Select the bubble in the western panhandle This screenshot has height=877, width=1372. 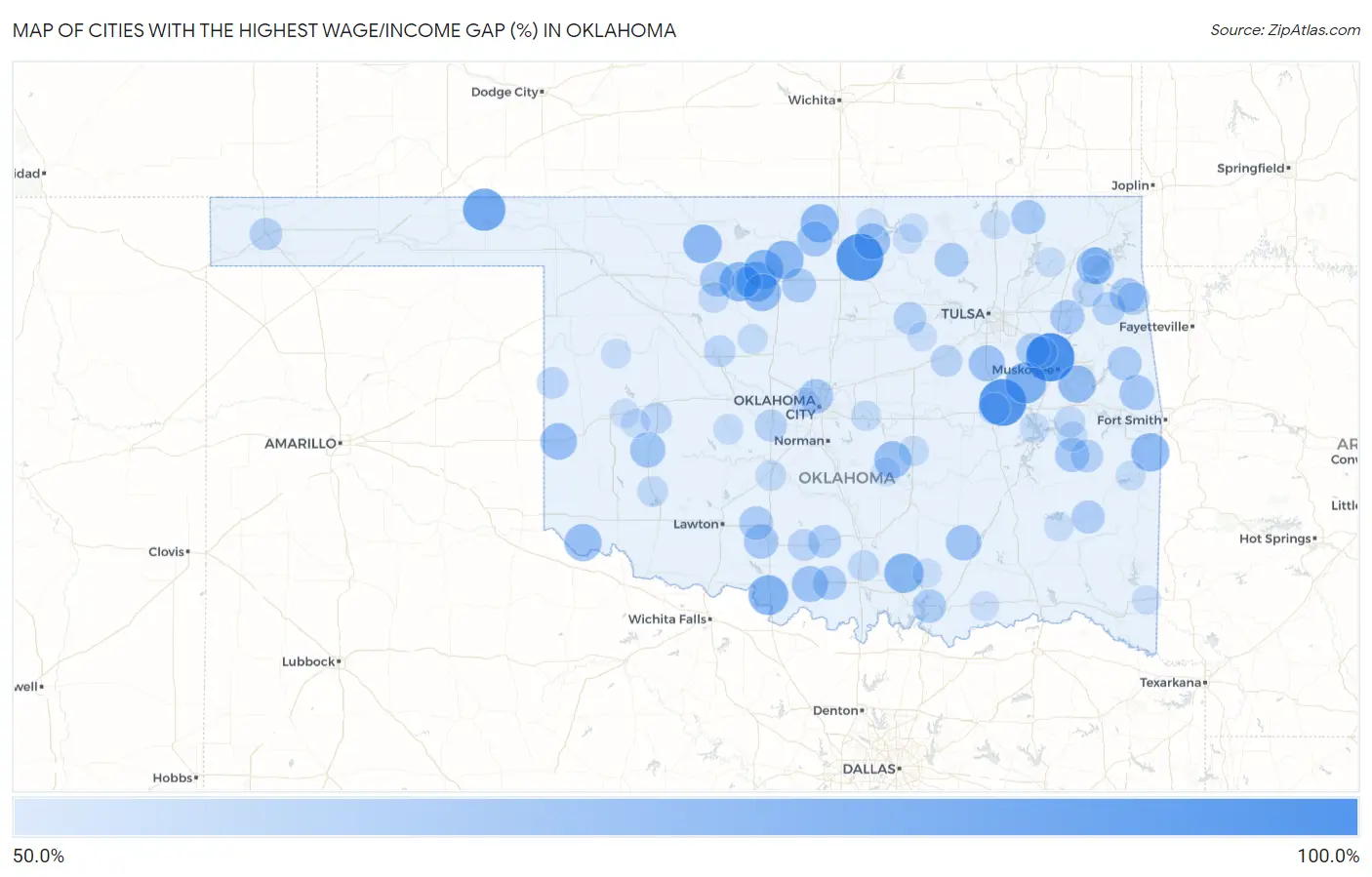pyautogui.click(x=265, y=234)
